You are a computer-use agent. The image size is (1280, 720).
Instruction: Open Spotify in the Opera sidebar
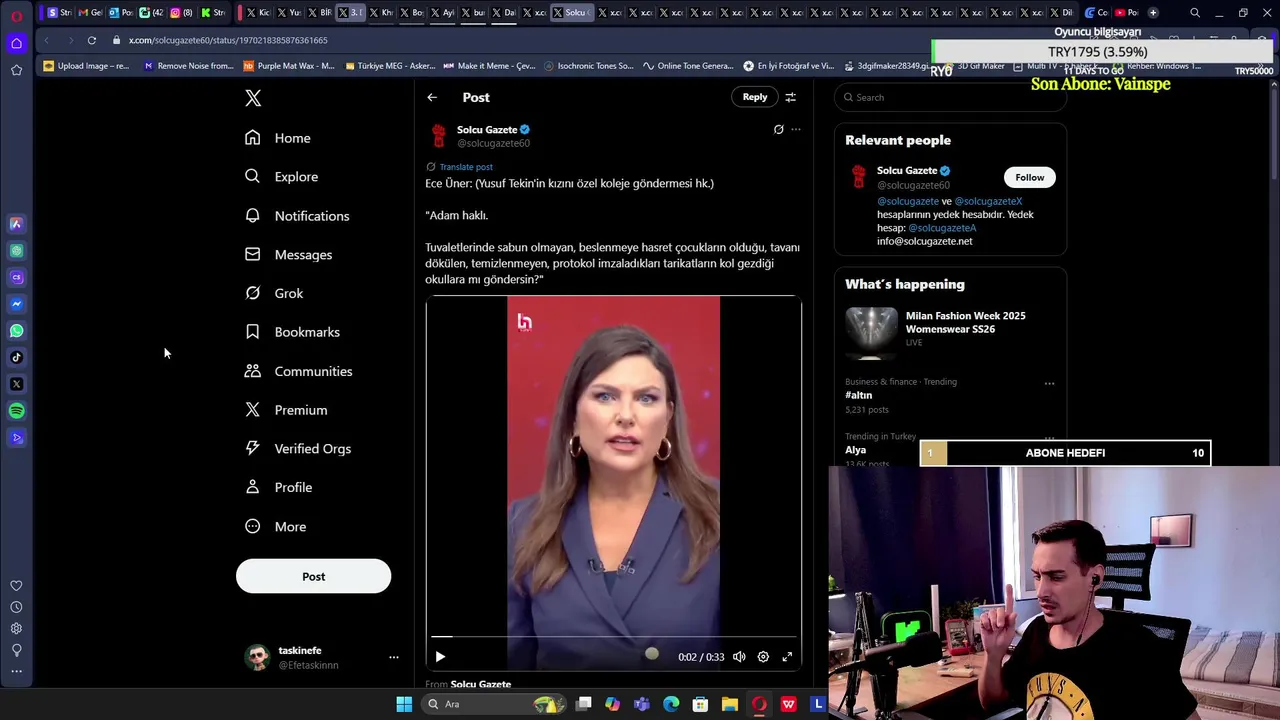click(16, 411)
